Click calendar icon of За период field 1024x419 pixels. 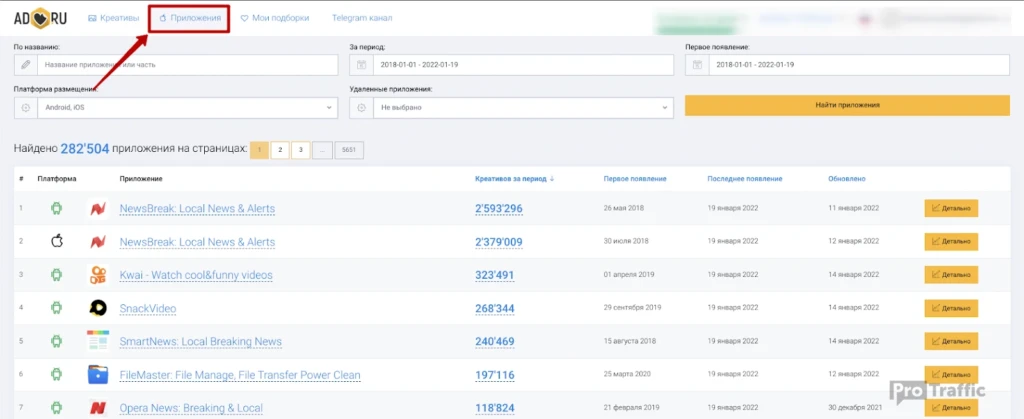[x=362, y=65]
